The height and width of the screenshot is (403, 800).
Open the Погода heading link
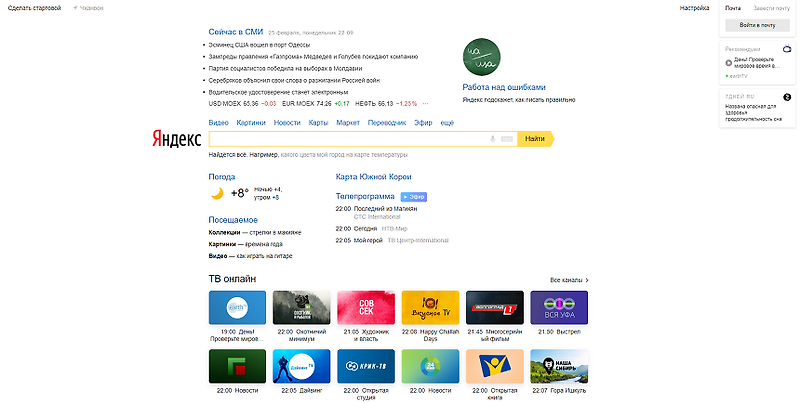click(x=222, y=177)
